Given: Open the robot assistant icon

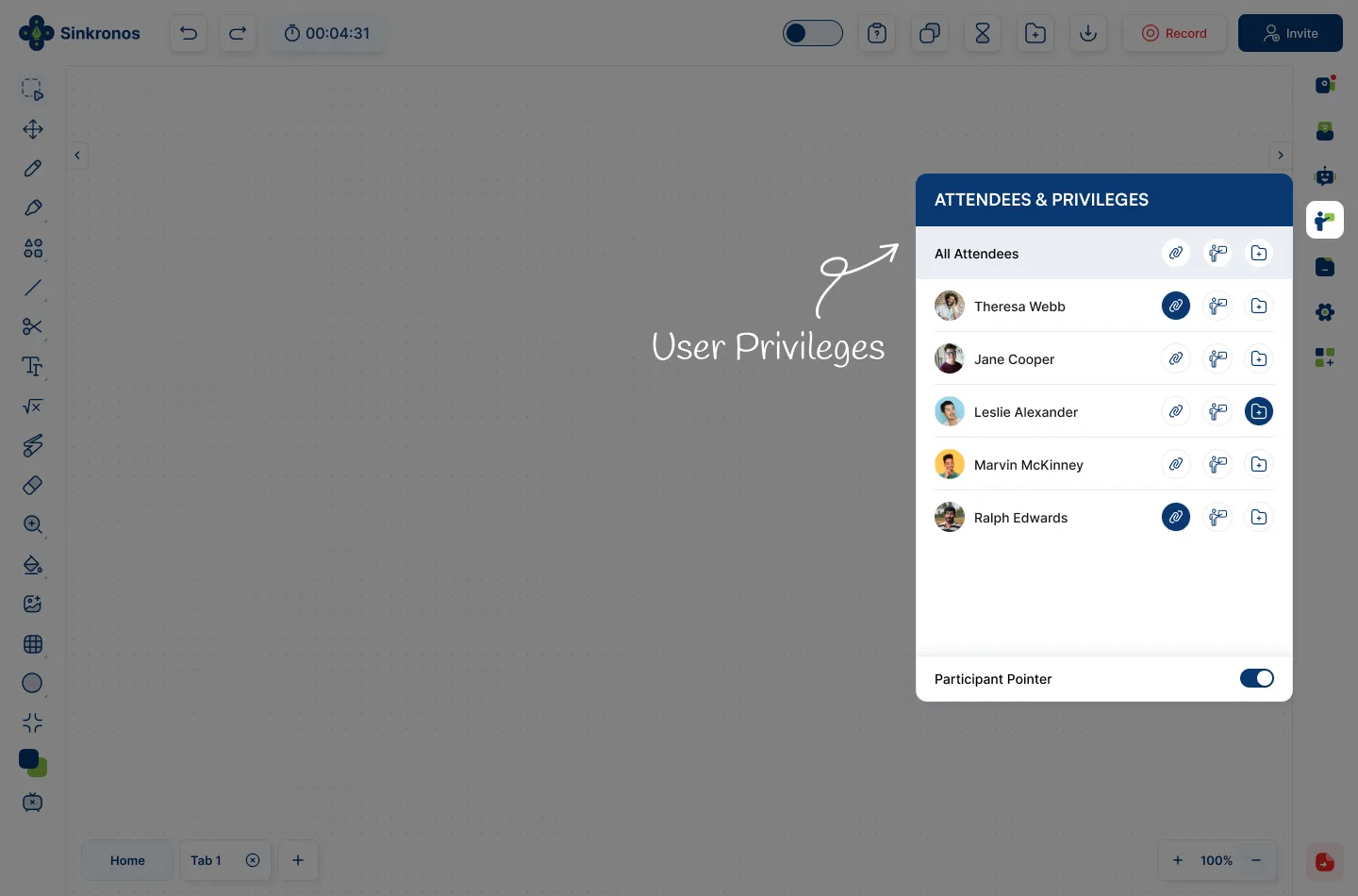Looking at the screenshot, I should pyautogui.click(x=1325, y=175).
